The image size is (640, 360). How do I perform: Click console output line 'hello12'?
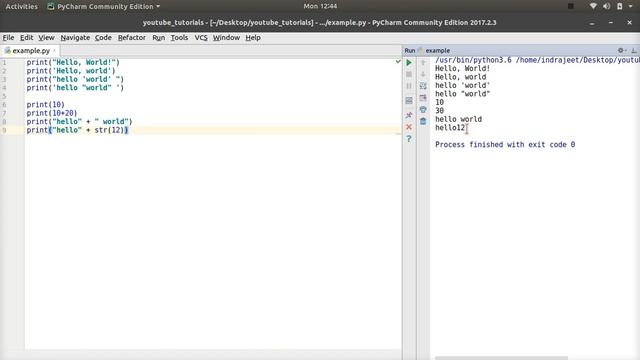[x=450, y=128]
